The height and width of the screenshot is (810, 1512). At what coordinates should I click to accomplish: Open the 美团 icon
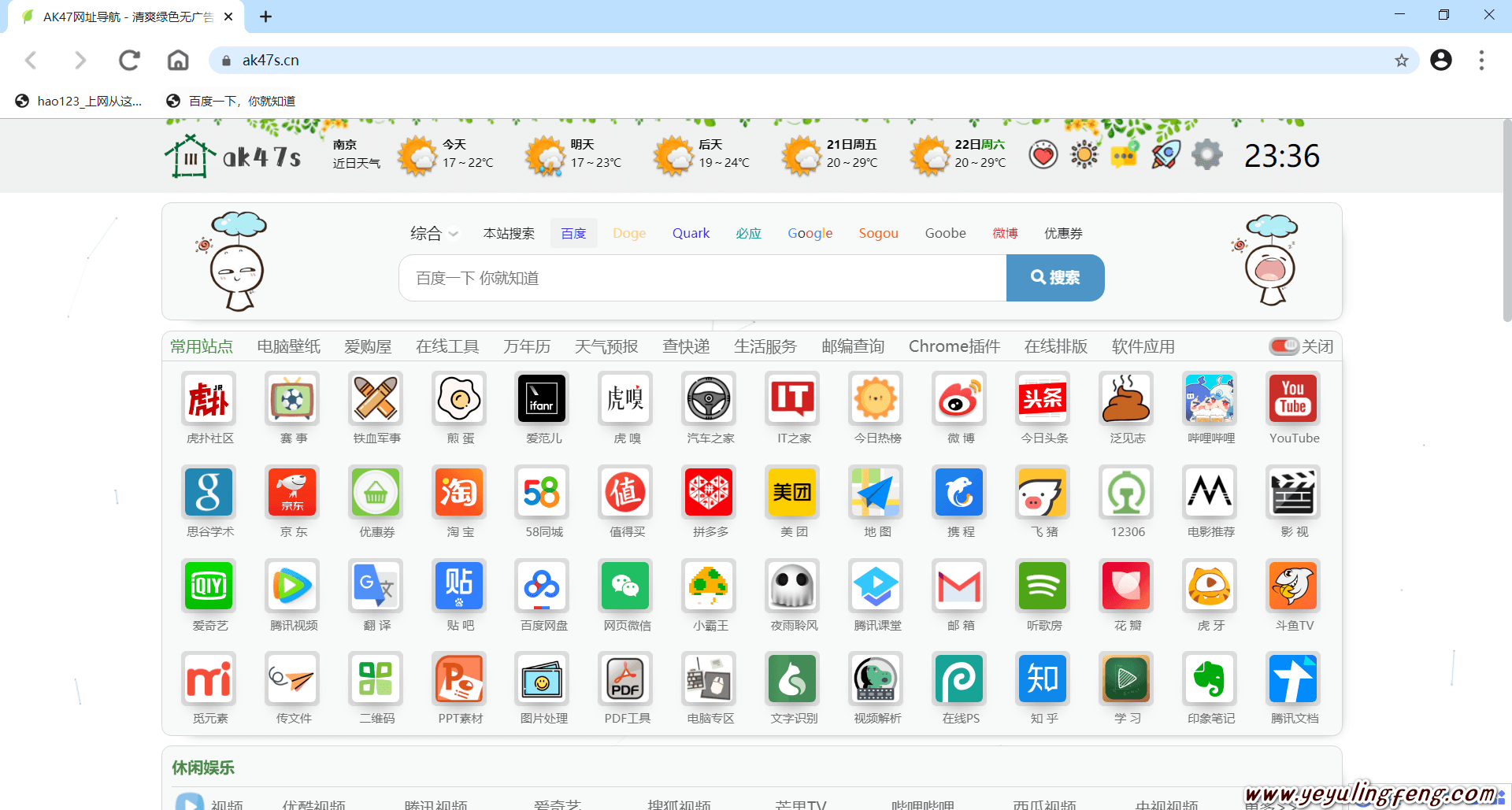793,492
